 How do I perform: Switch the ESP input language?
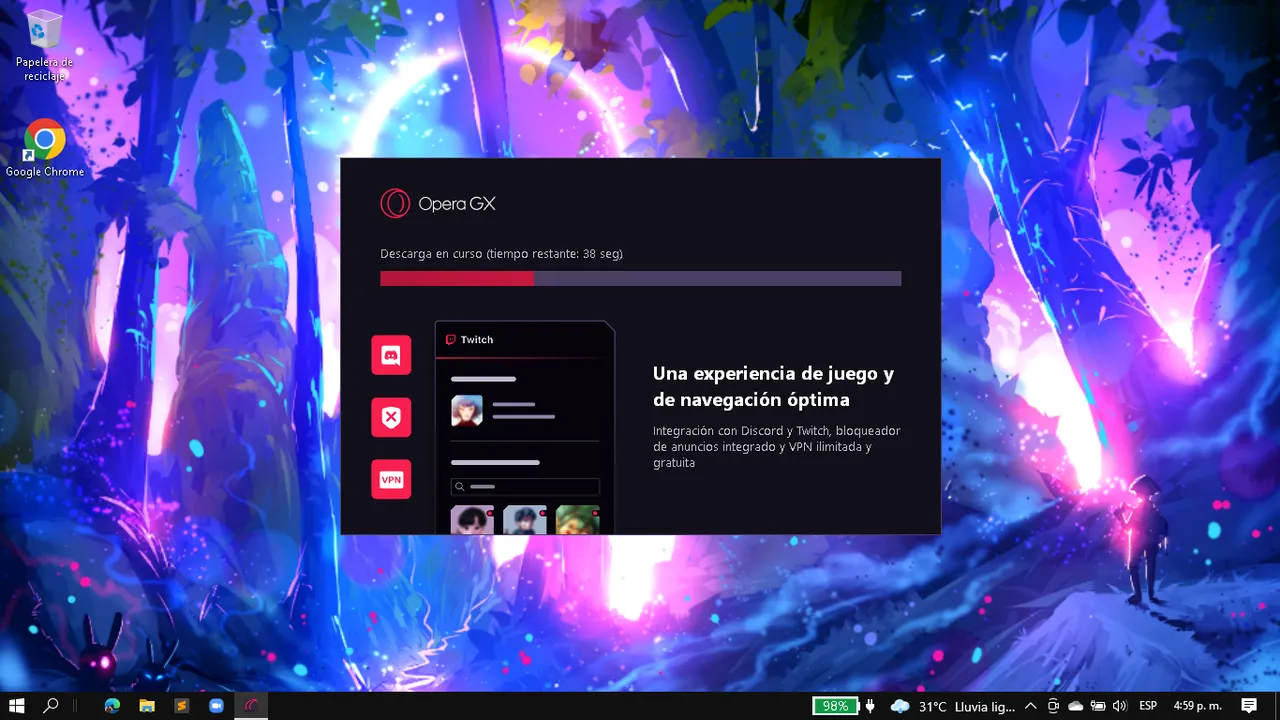(x=1148, y=706)
